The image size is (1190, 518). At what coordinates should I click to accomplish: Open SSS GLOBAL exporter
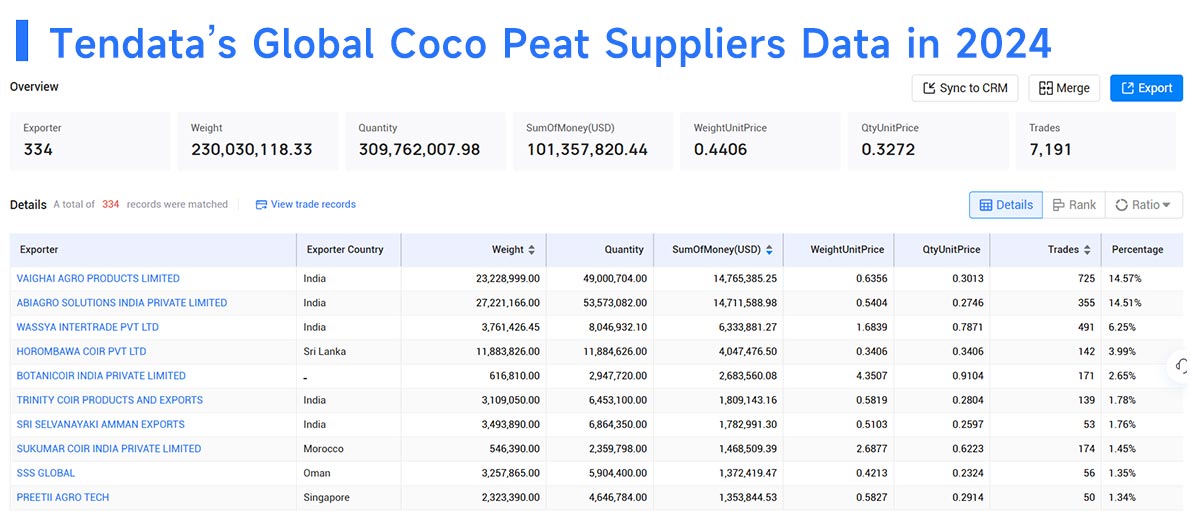(46, 472)
